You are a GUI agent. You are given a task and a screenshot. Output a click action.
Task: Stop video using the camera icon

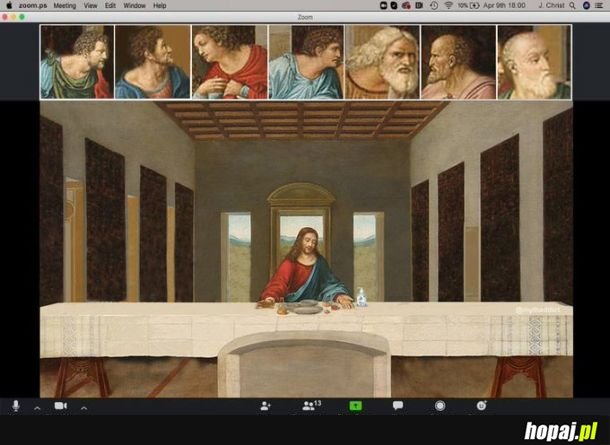[x=60, y=406]
